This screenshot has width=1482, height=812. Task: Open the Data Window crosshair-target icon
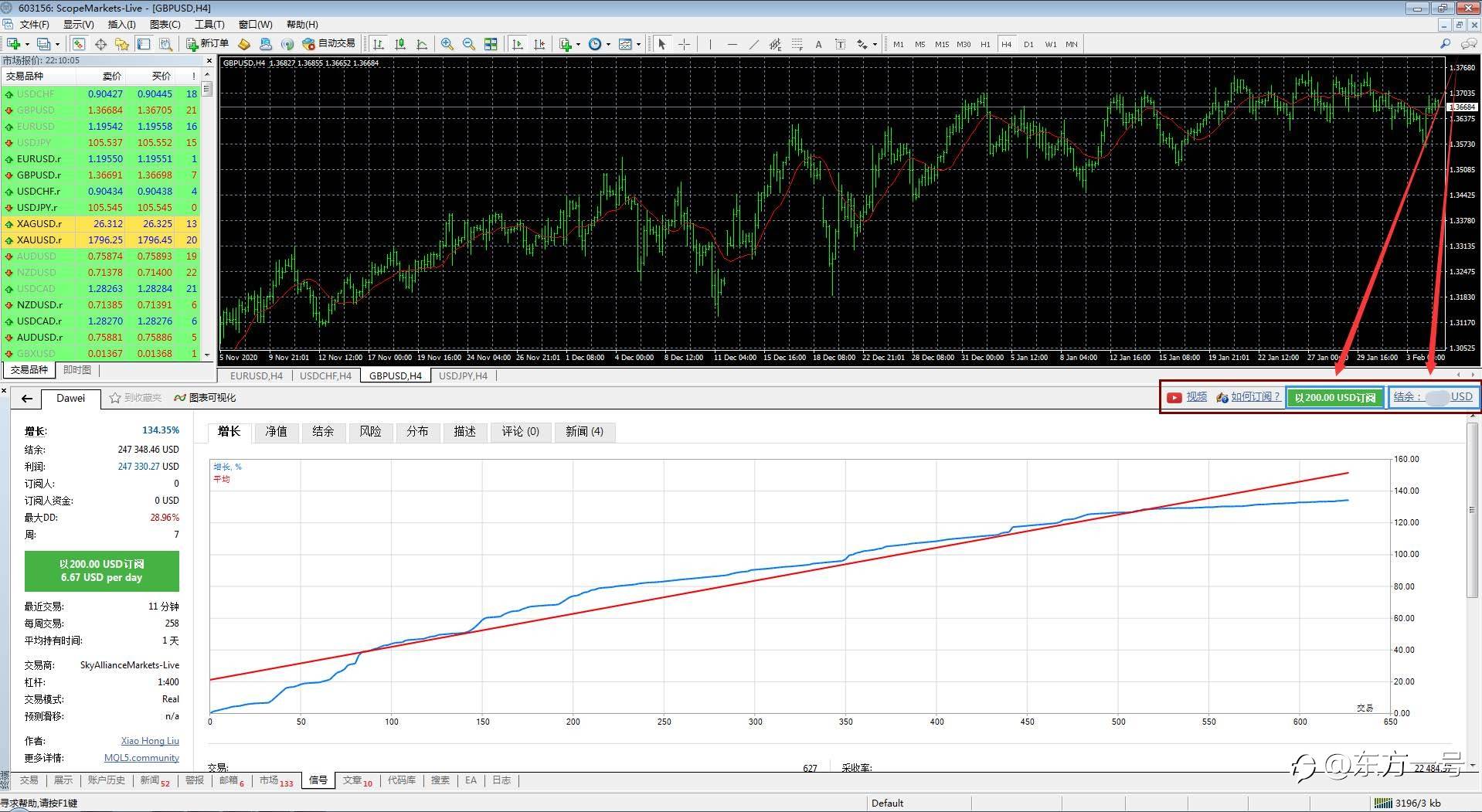[100, 44]
